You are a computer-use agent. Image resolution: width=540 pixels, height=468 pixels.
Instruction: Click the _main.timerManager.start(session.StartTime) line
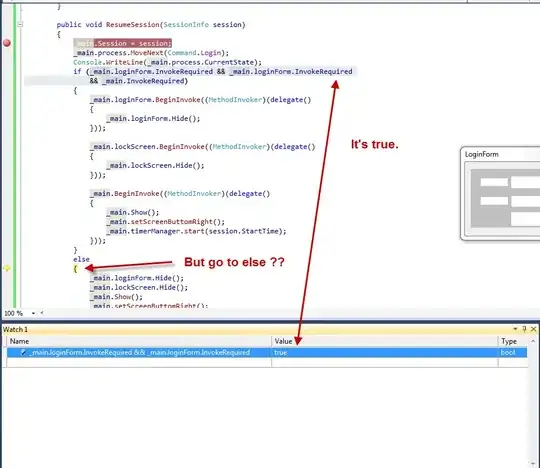coord(196,231)
